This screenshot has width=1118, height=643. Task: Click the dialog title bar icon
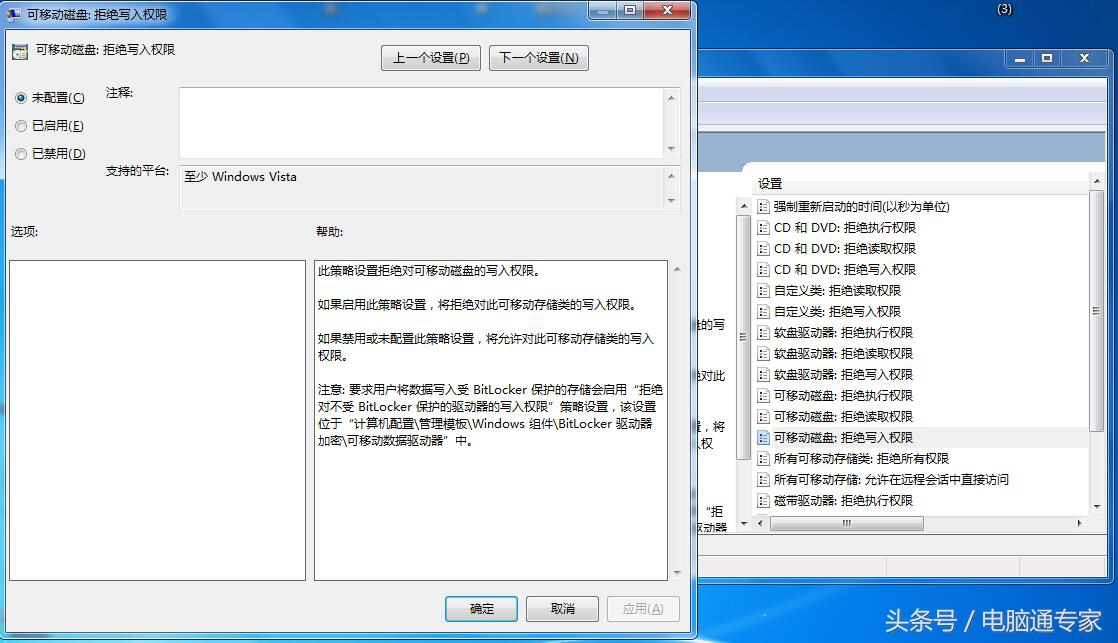tap(14, 14)
